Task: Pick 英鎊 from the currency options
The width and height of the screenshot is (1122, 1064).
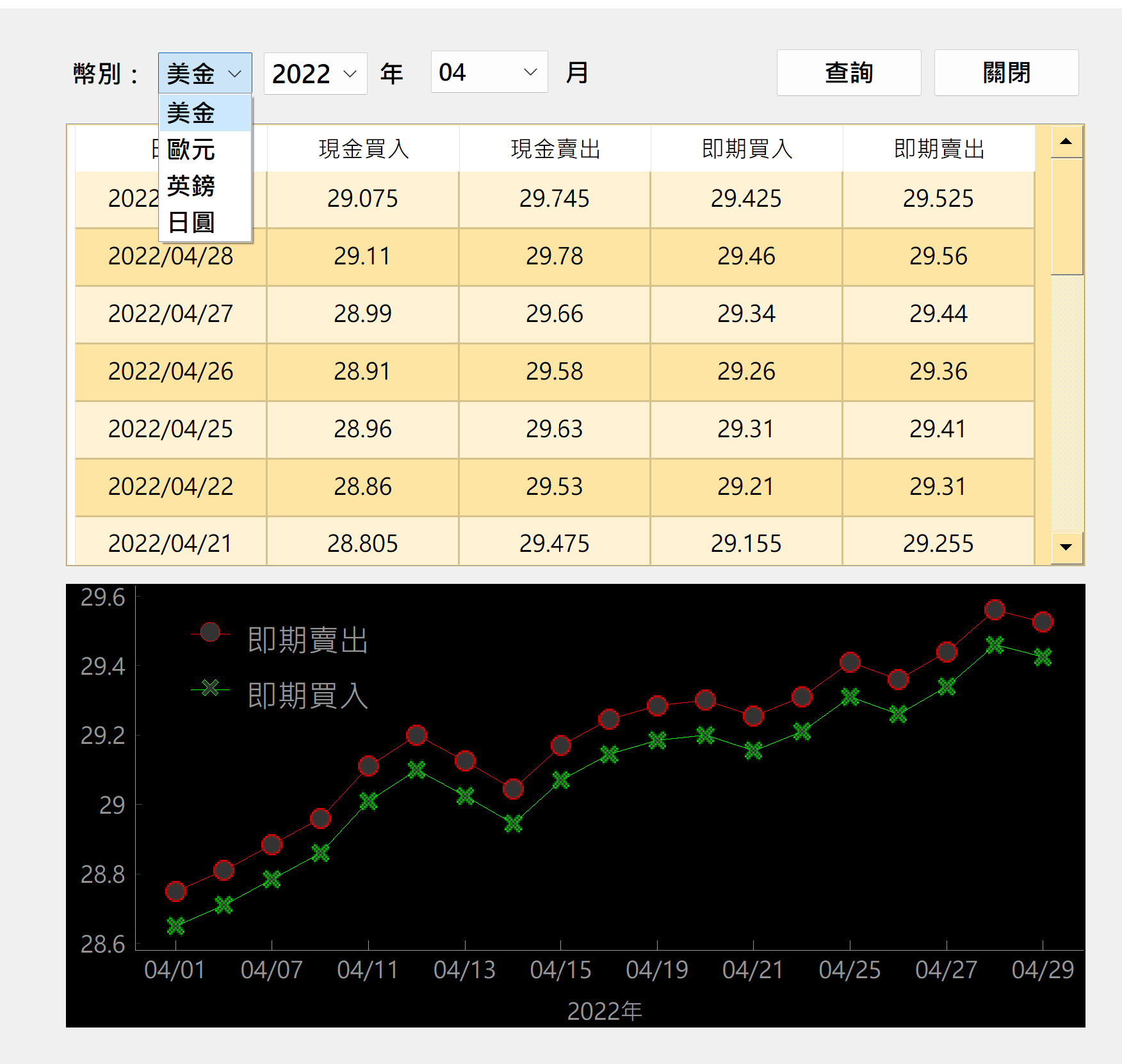Action: point(204,186)
